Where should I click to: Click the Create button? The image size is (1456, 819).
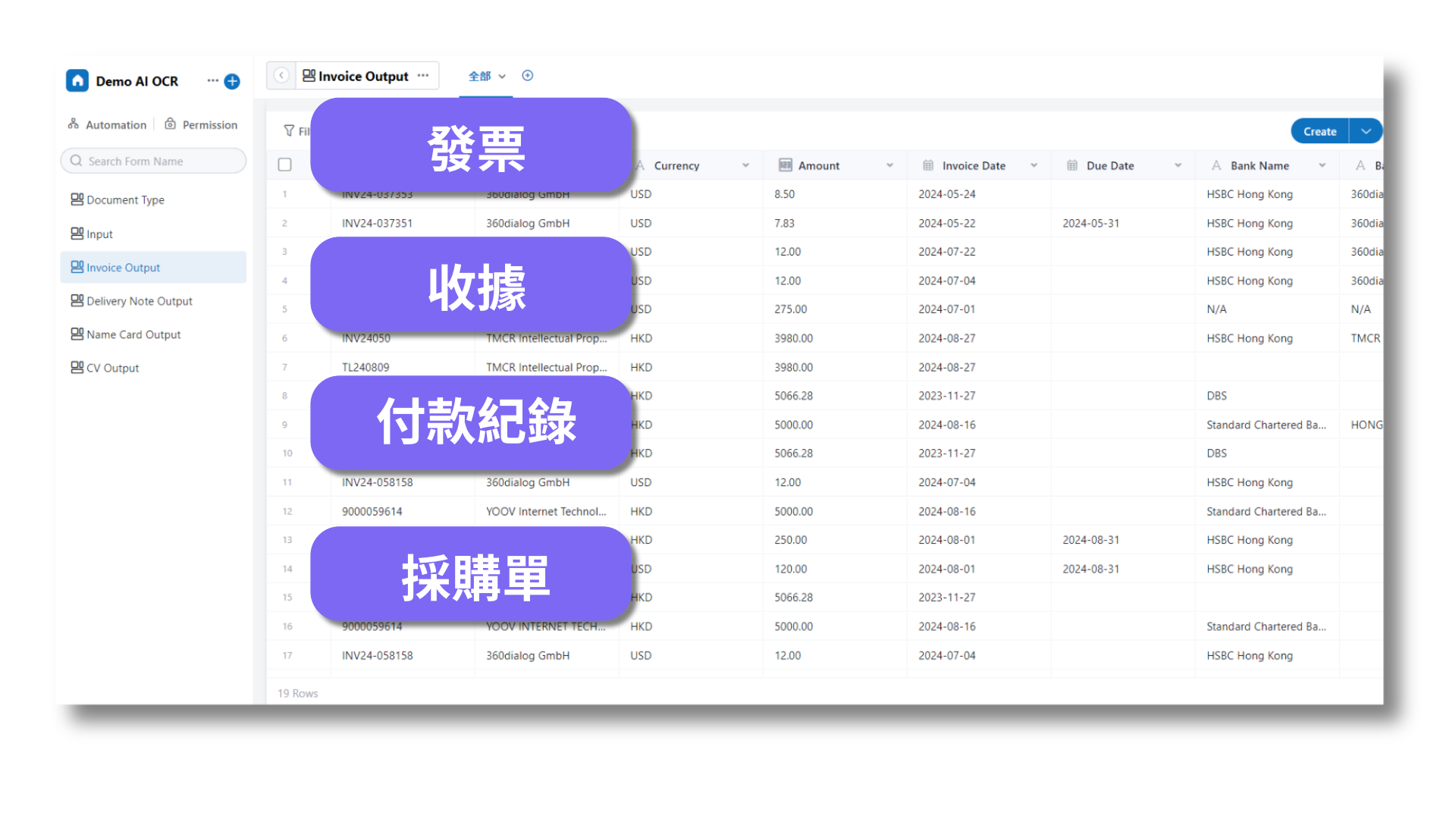[1319, 131]
